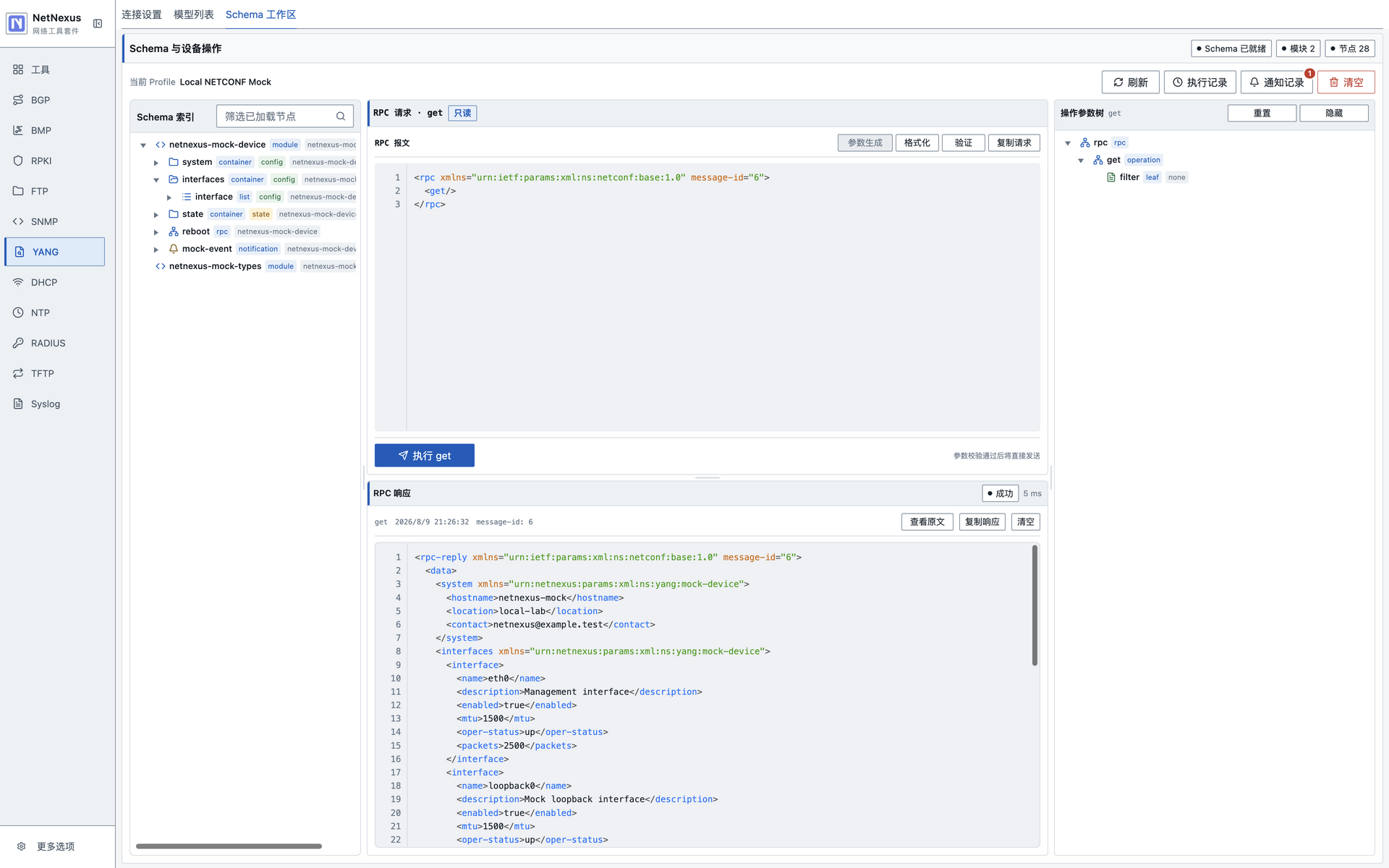This screenshot has height=868, width=1389.
Task: Click the system container folder icon
Action: 174,162
